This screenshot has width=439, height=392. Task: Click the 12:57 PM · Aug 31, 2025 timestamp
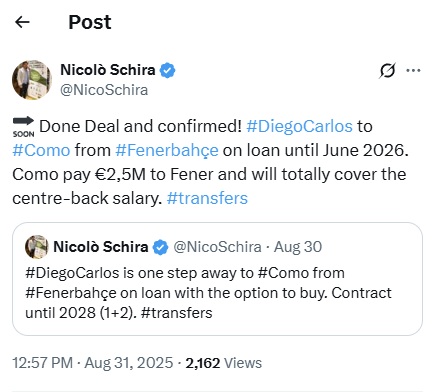point(93,363)
